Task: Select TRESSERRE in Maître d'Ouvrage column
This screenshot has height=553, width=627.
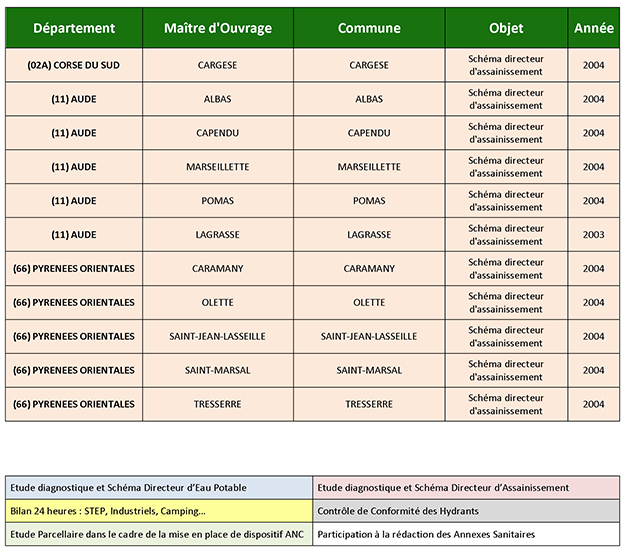Action: coord(218,404)
